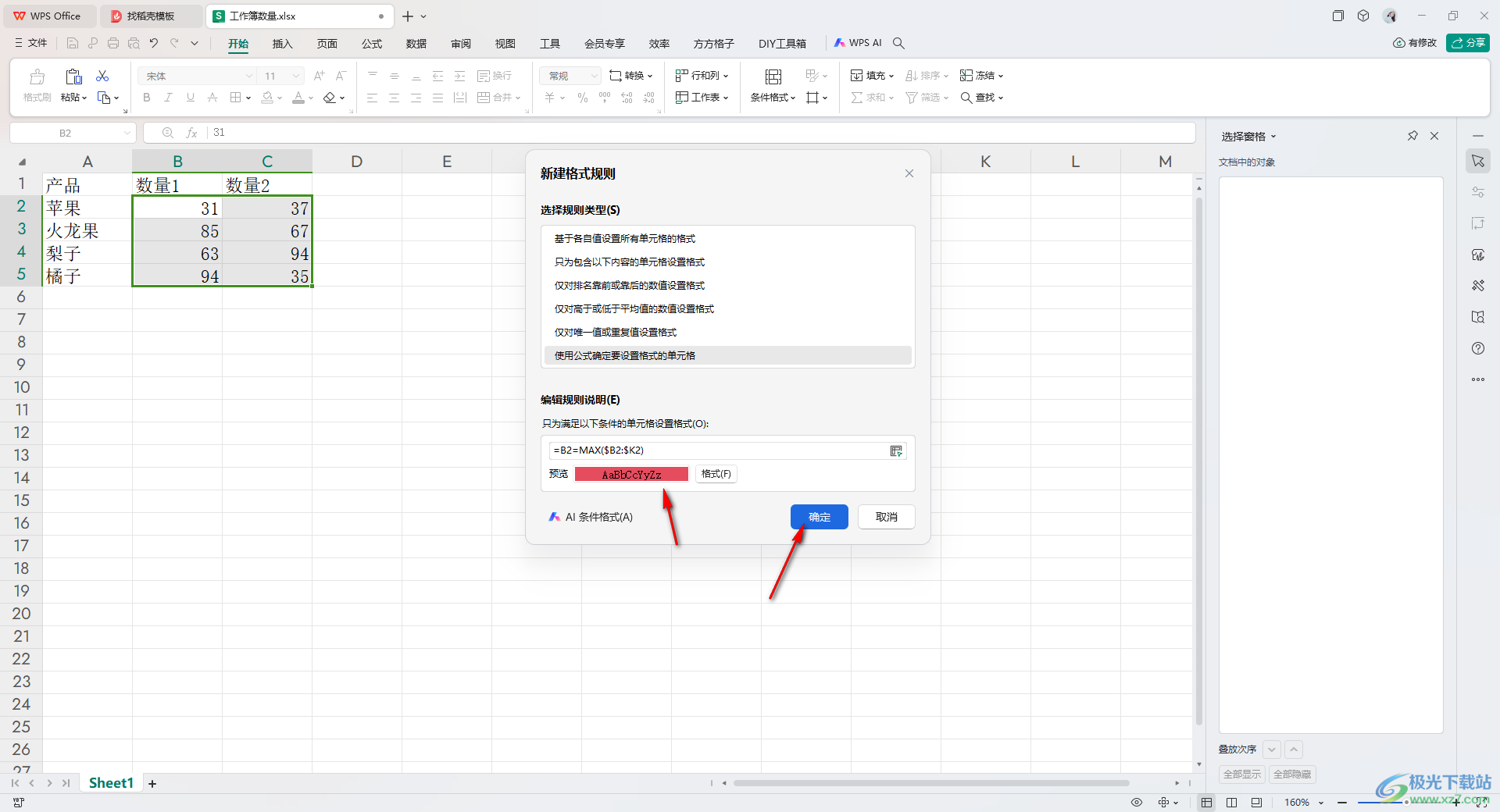The image size is (1500, 812).
Task: Click the Format button next to preview
Action: point(716,474)
